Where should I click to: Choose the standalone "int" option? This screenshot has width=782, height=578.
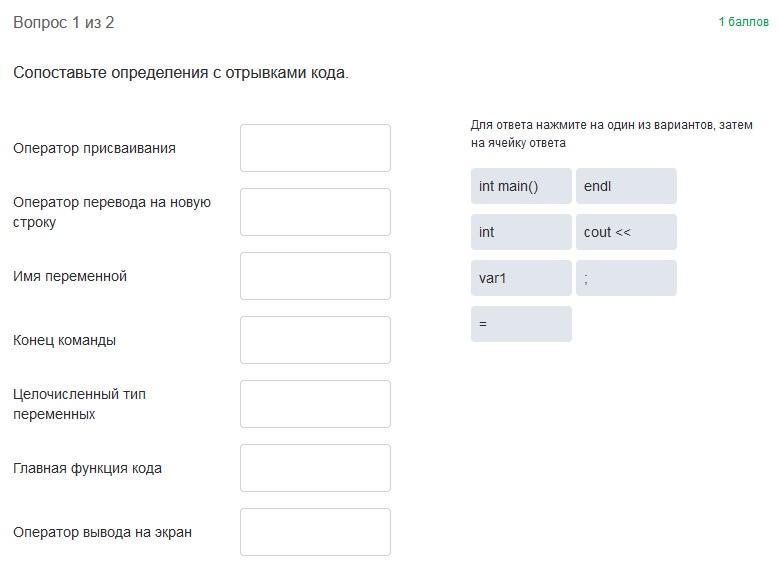point(521,232)
